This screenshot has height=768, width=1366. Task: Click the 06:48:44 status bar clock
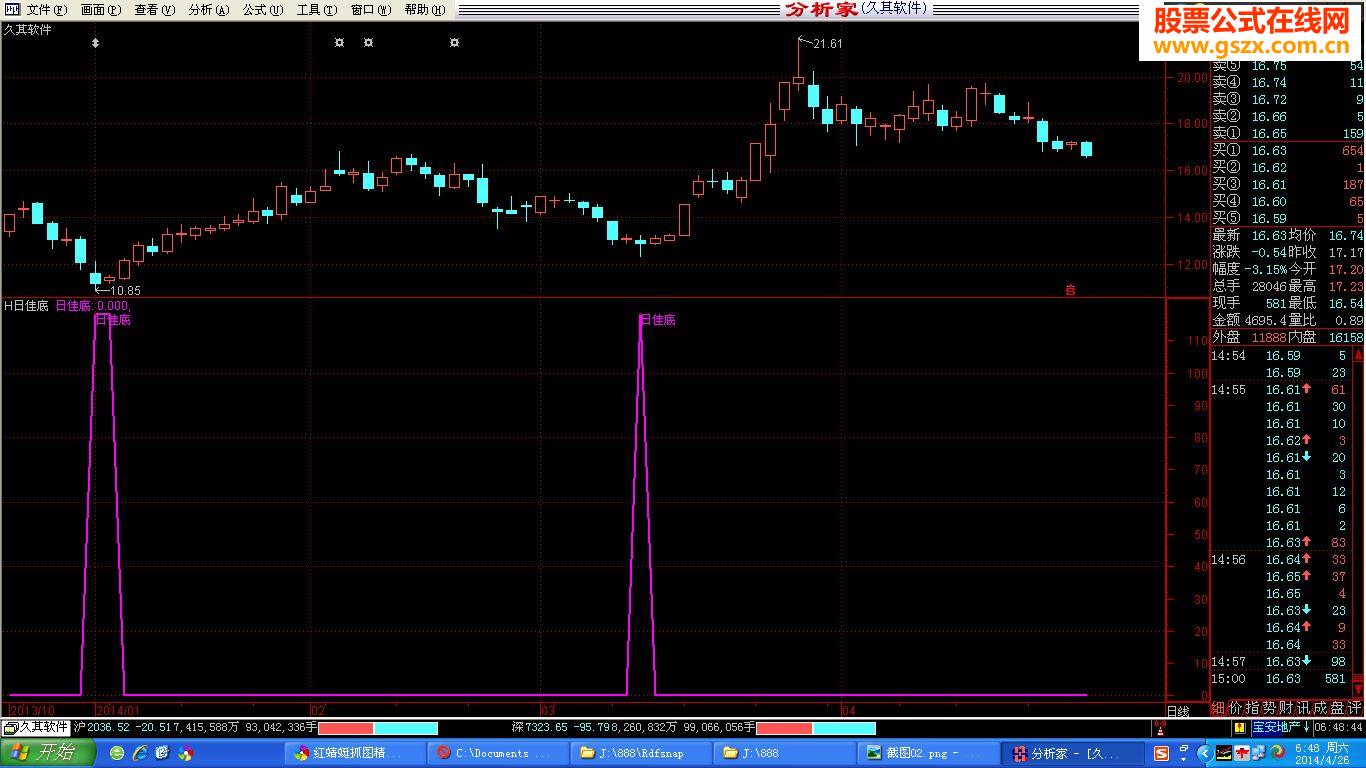[1338, 727]
